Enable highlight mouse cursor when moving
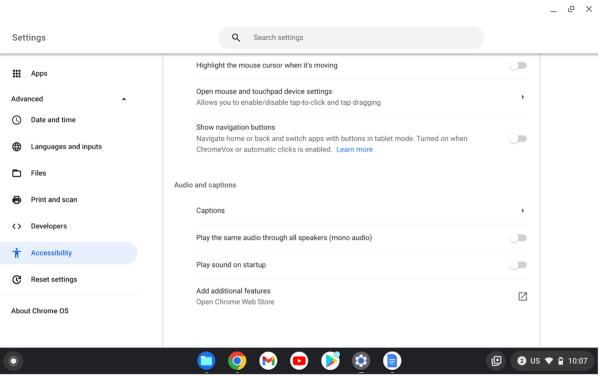 point(518,65)
